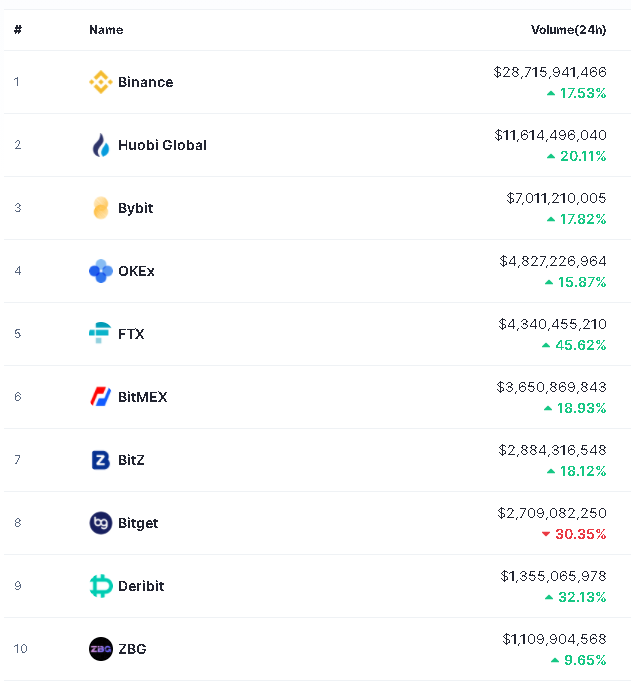Click the BitMEX logo icon
Viewport: 631px width, 688px height.
click(101, 397)
